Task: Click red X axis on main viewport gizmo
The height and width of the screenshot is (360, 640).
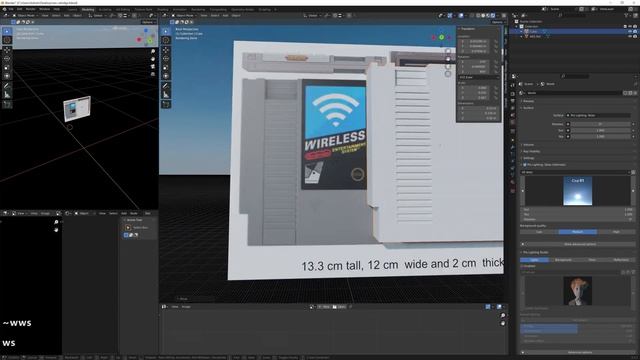Action: coord(433,38)
